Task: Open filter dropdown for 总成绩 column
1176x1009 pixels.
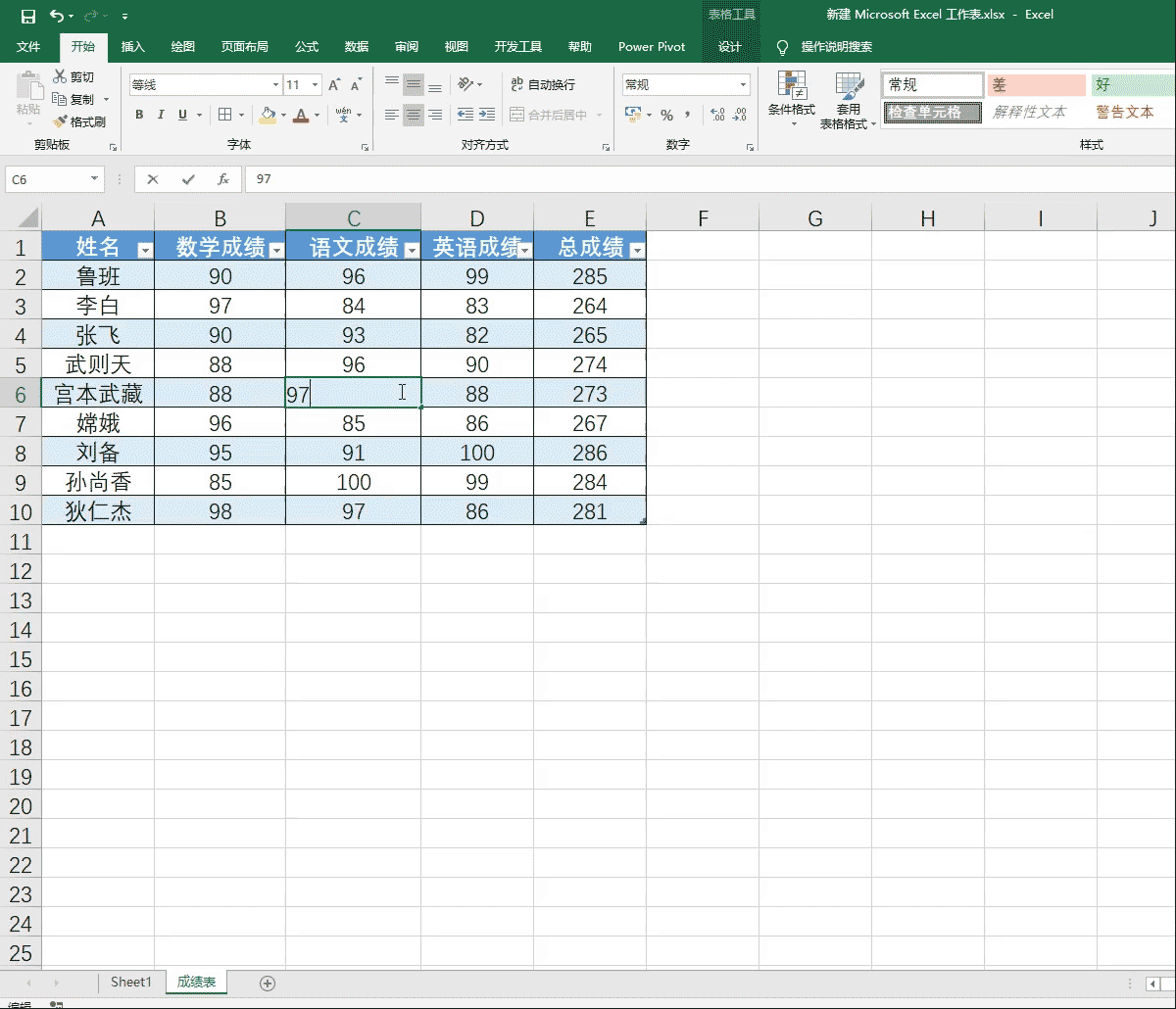Action: click(637, 251)
